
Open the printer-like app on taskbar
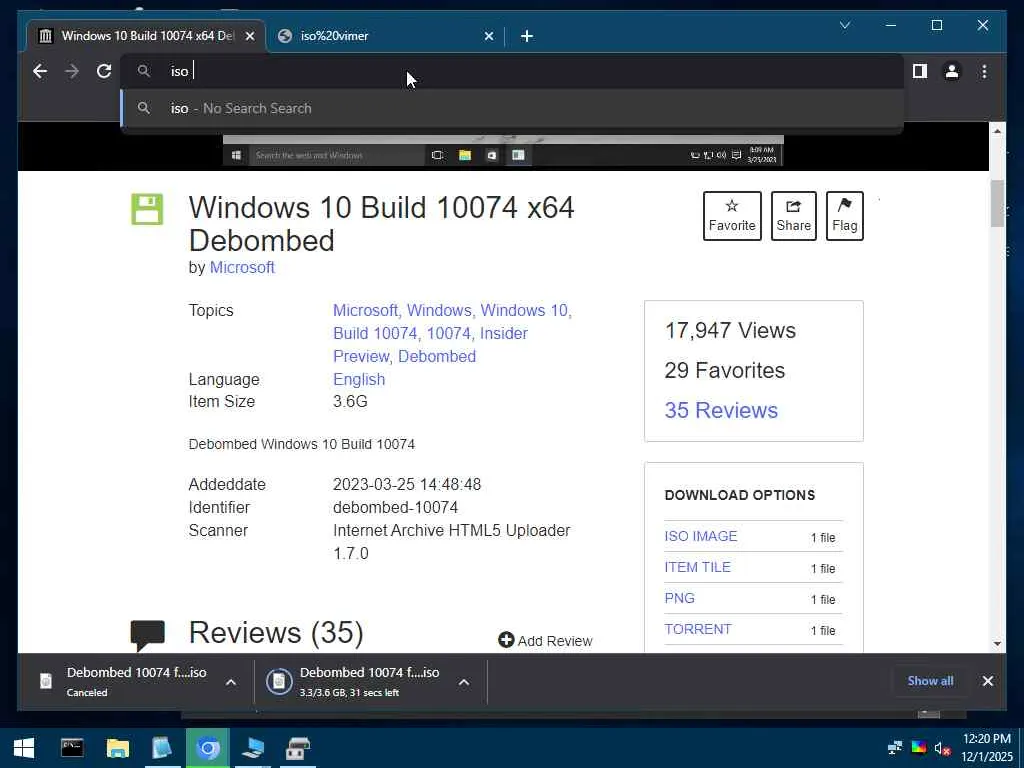[298, 748]
